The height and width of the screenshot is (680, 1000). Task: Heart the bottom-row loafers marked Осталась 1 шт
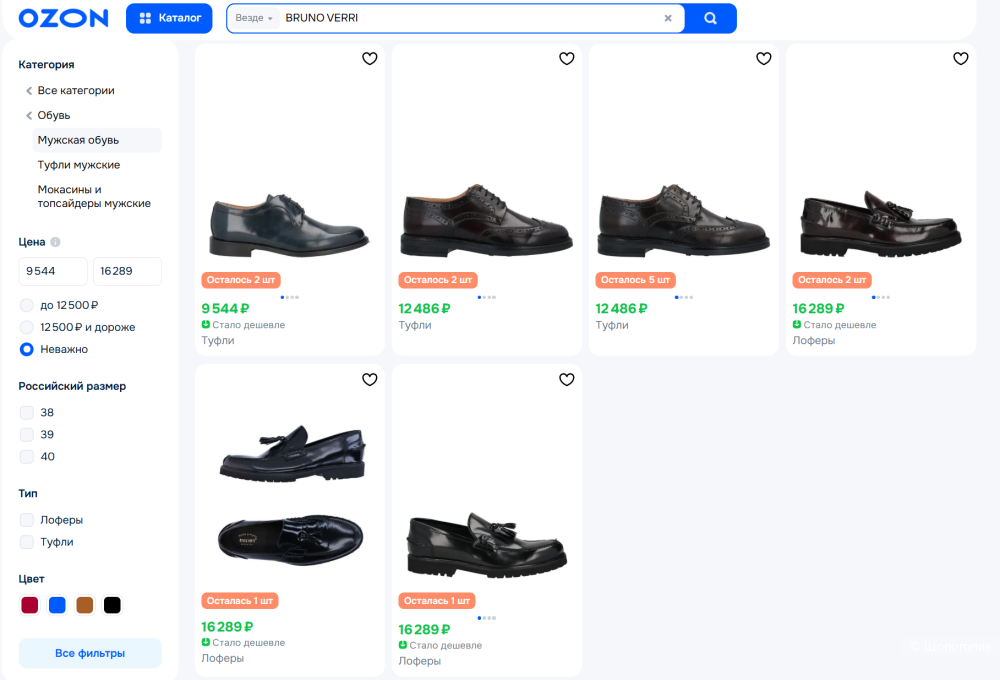pyautogui.click(x=566, y=380)
